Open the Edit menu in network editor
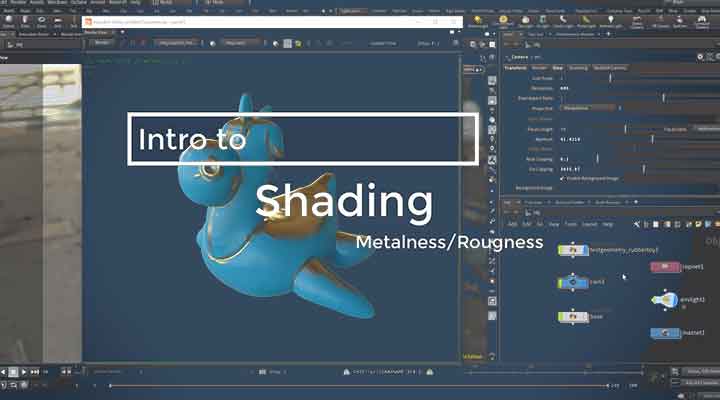 (x=527, y=225)
